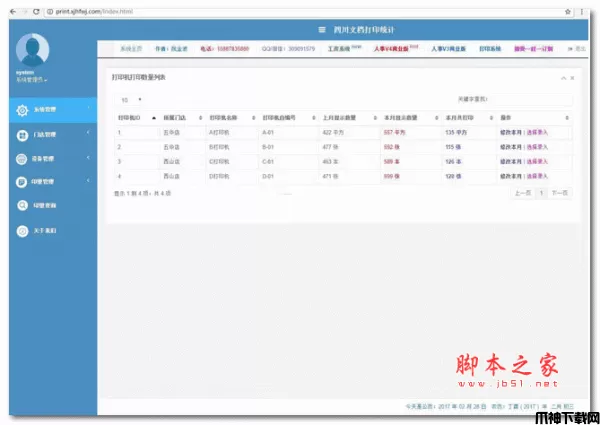The image size is (600, 425).
Task: Click the panel title above the printer table
Action: click(x=139, y=78)
